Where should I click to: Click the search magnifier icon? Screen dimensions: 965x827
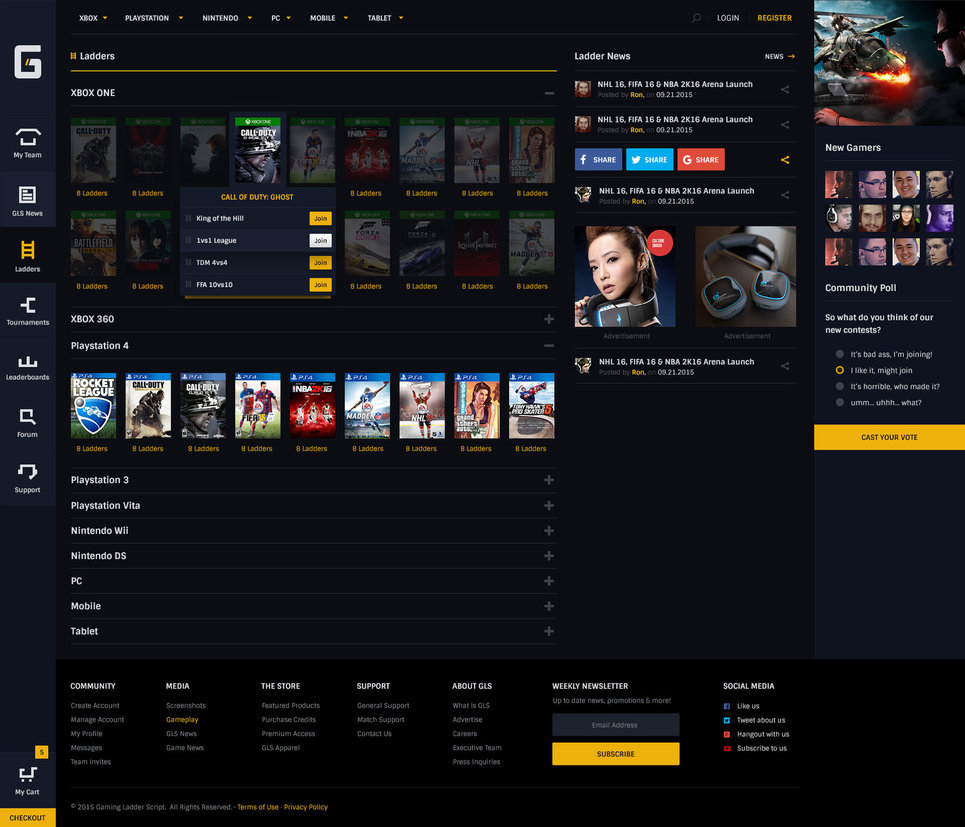[696, 18]
